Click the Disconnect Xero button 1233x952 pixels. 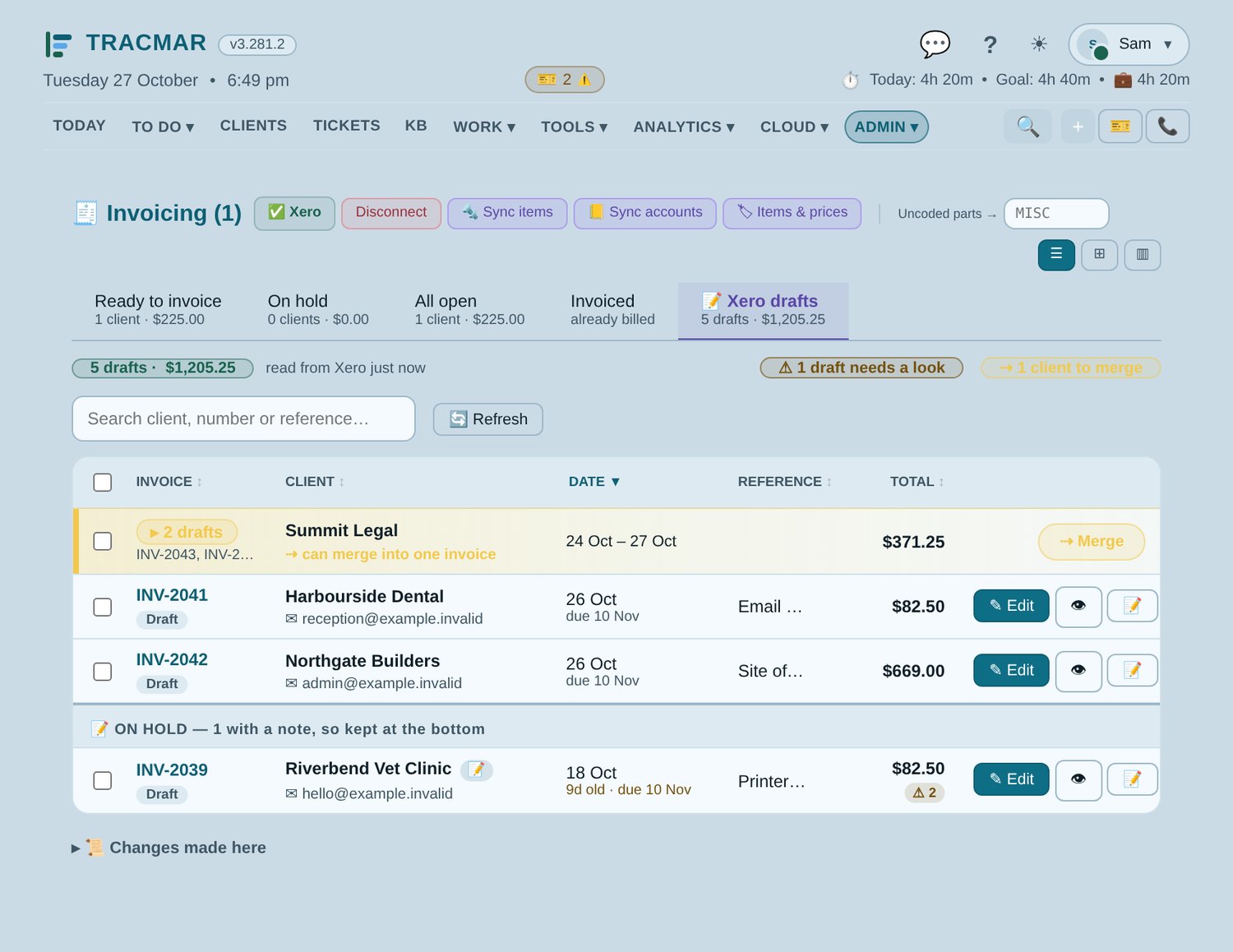coord(391,213)
